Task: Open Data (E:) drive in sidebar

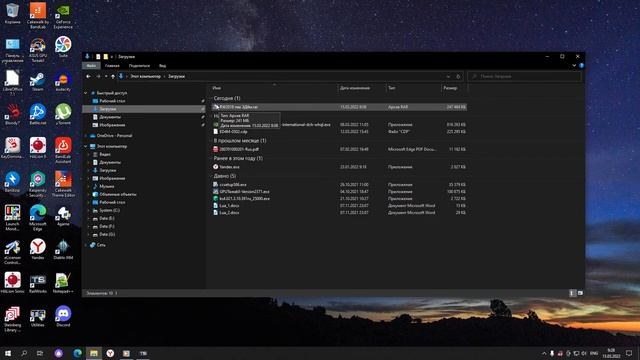Action: click(107, 218)
